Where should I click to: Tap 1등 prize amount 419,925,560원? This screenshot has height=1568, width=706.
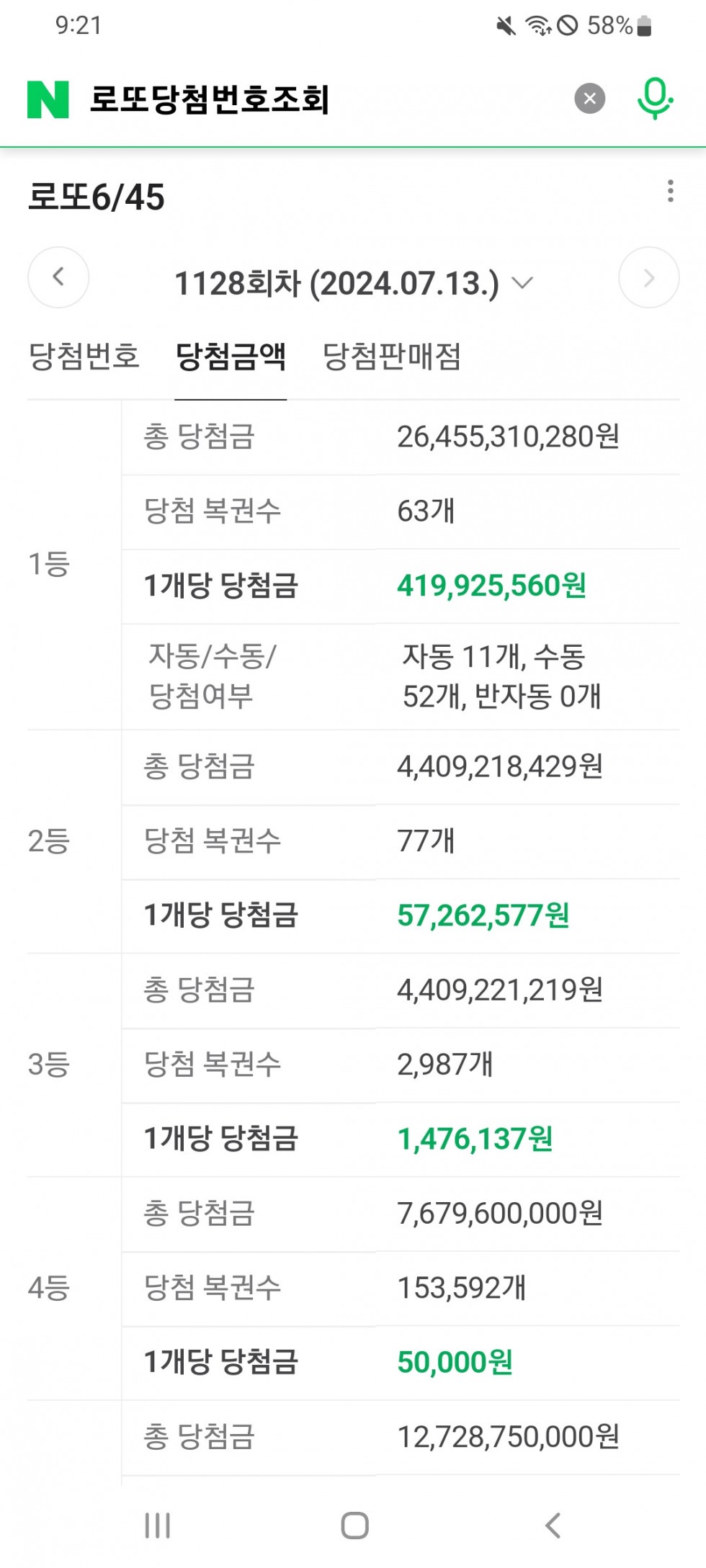click(x=491, y=586)
